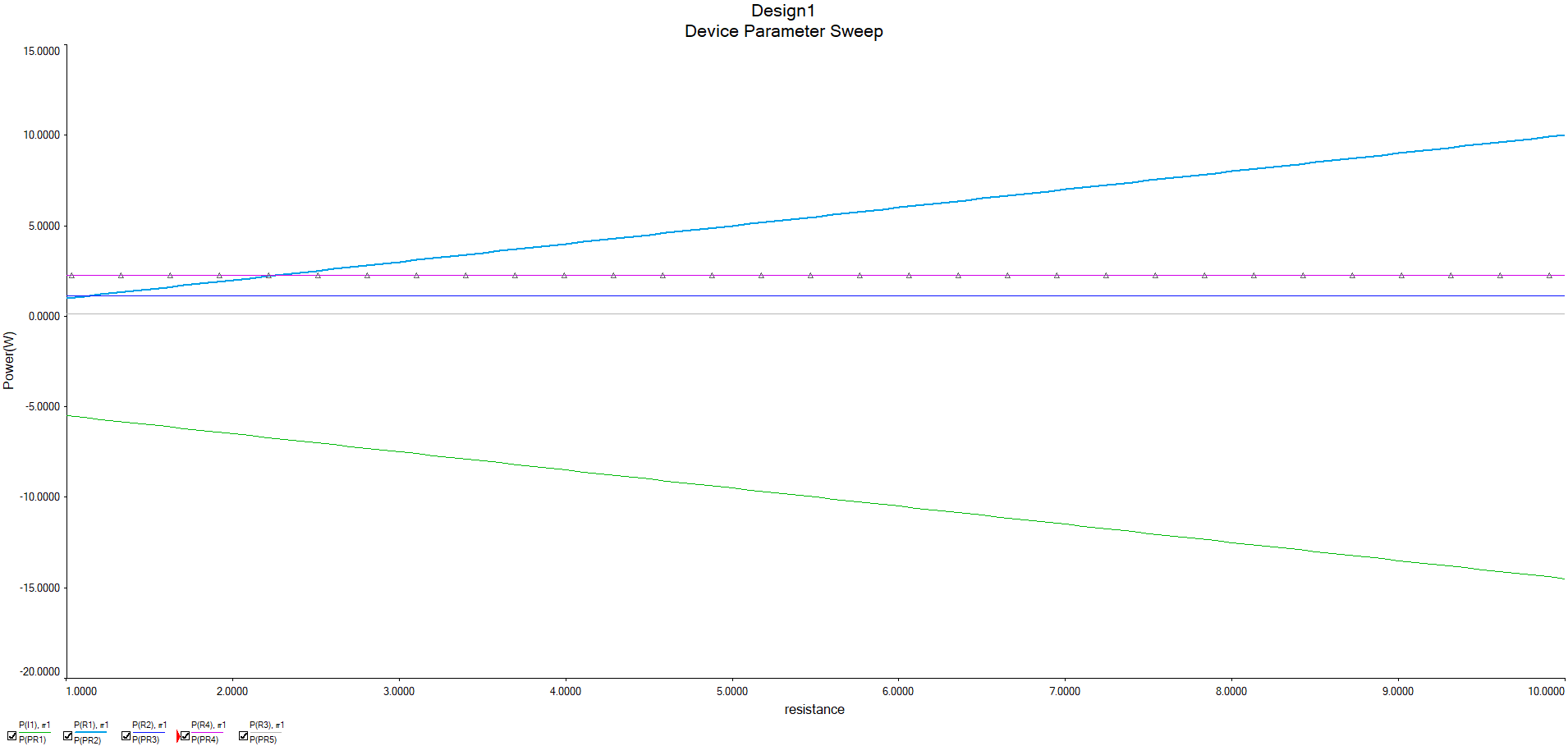Select the P(R2) legend label

pos(149,725)
